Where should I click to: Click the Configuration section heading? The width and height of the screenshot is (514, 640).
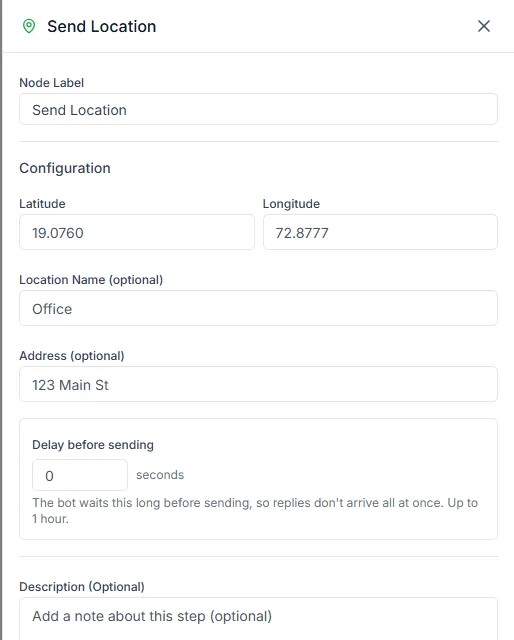pyautogui.click(x=65, y=168)
